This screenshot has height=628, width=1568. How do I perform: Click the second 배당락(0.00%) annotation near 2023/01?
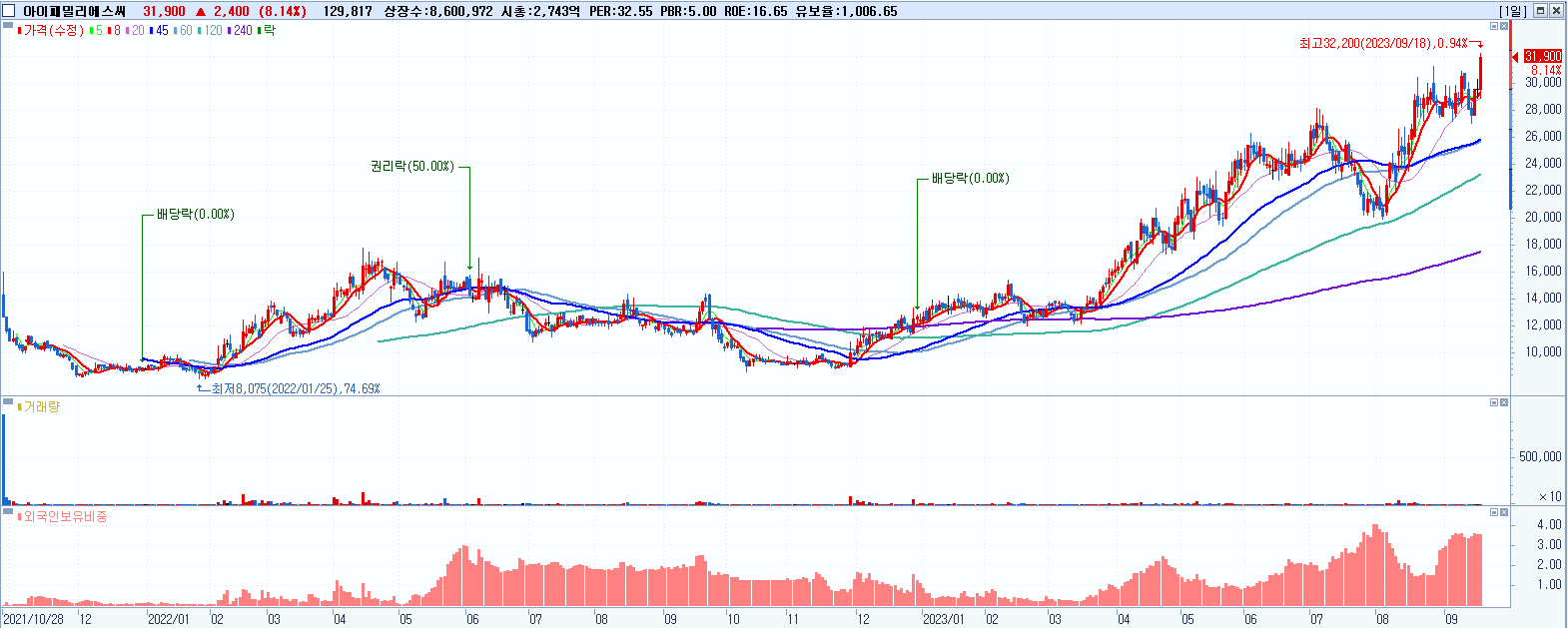(x=970, y=178)
